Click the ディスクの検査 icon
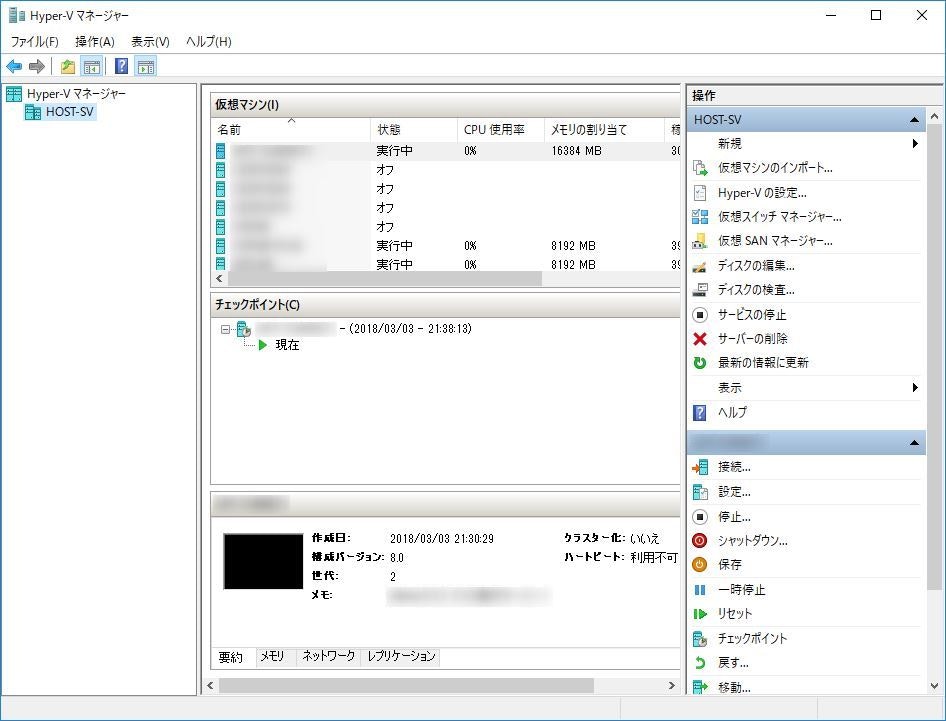 (700, 290)
